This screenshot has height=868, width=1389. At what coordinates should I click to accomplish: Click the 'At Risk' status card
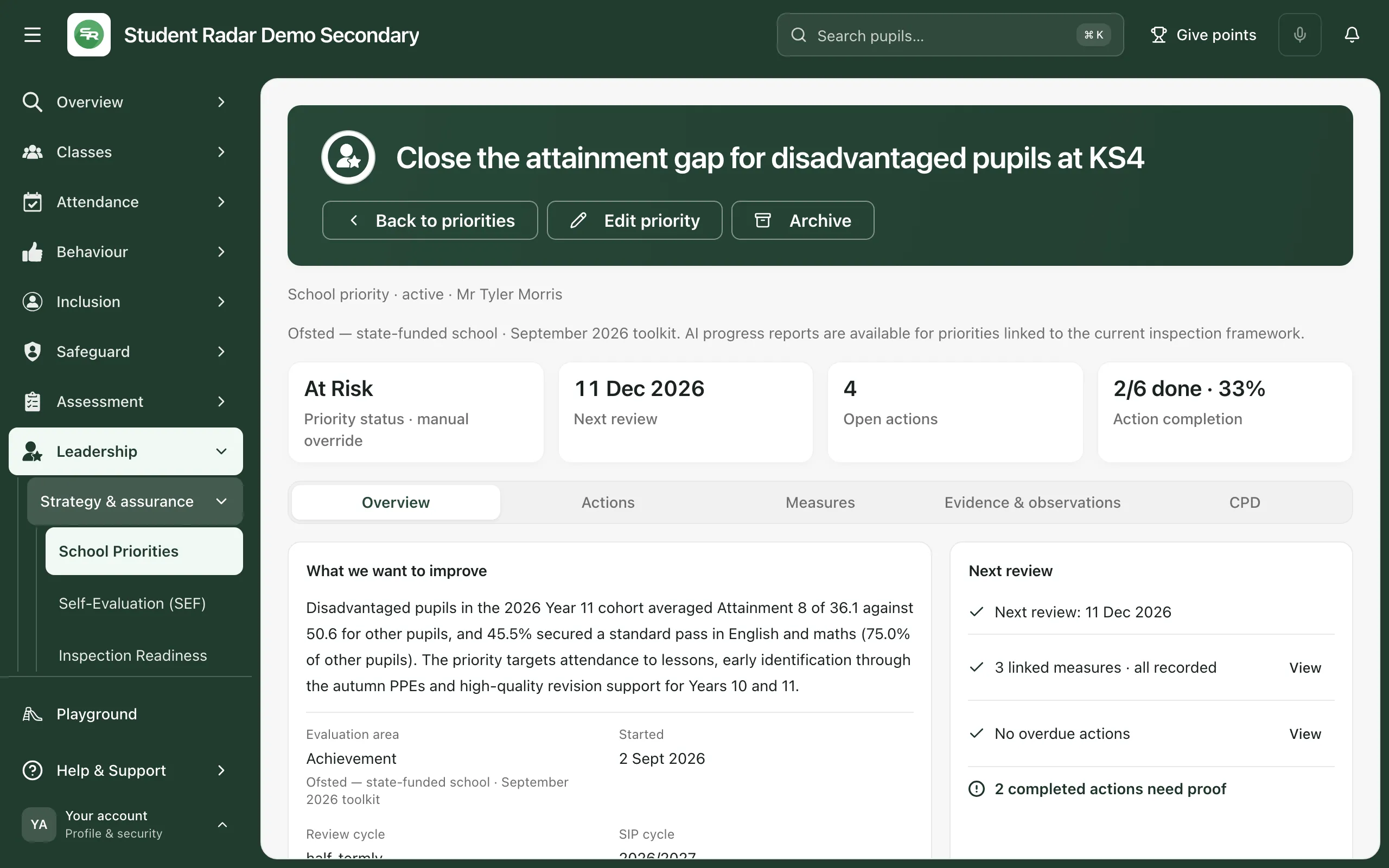coord(416,412)
